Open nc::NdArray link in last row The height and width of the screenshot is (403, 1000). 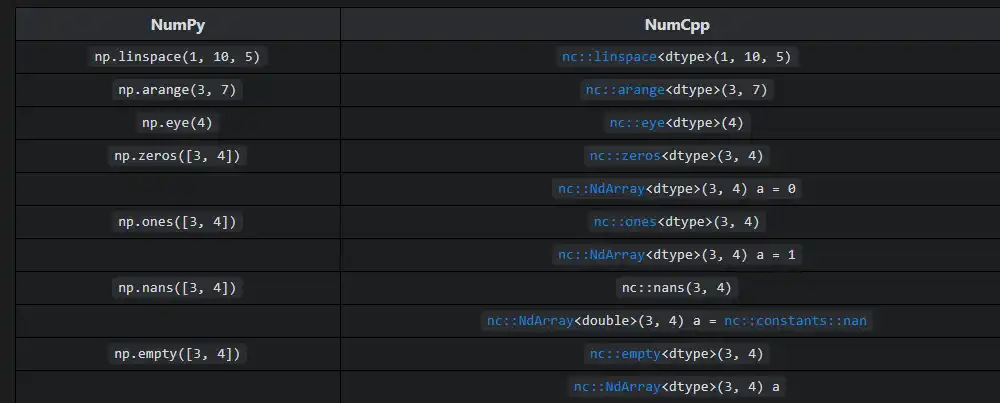[x=617, y=387]
